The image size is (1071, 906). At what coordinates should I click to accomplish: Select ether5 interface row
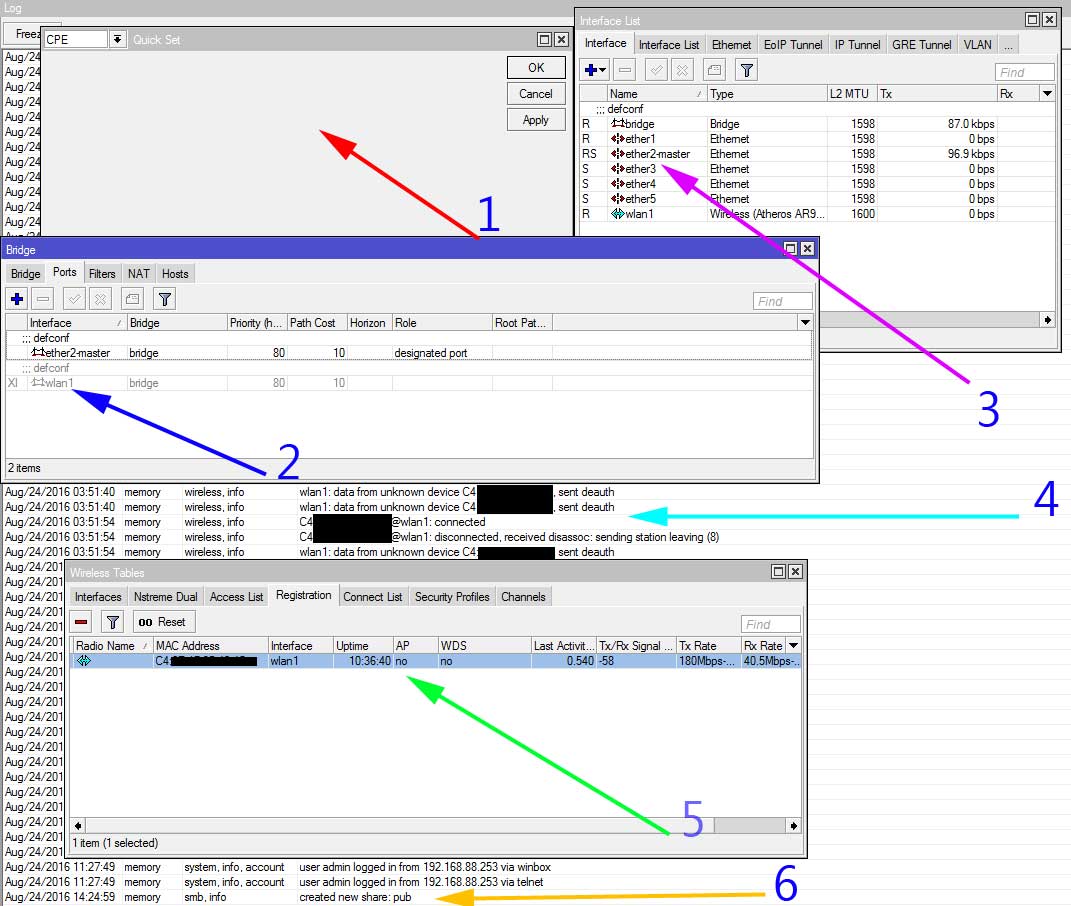817,199
